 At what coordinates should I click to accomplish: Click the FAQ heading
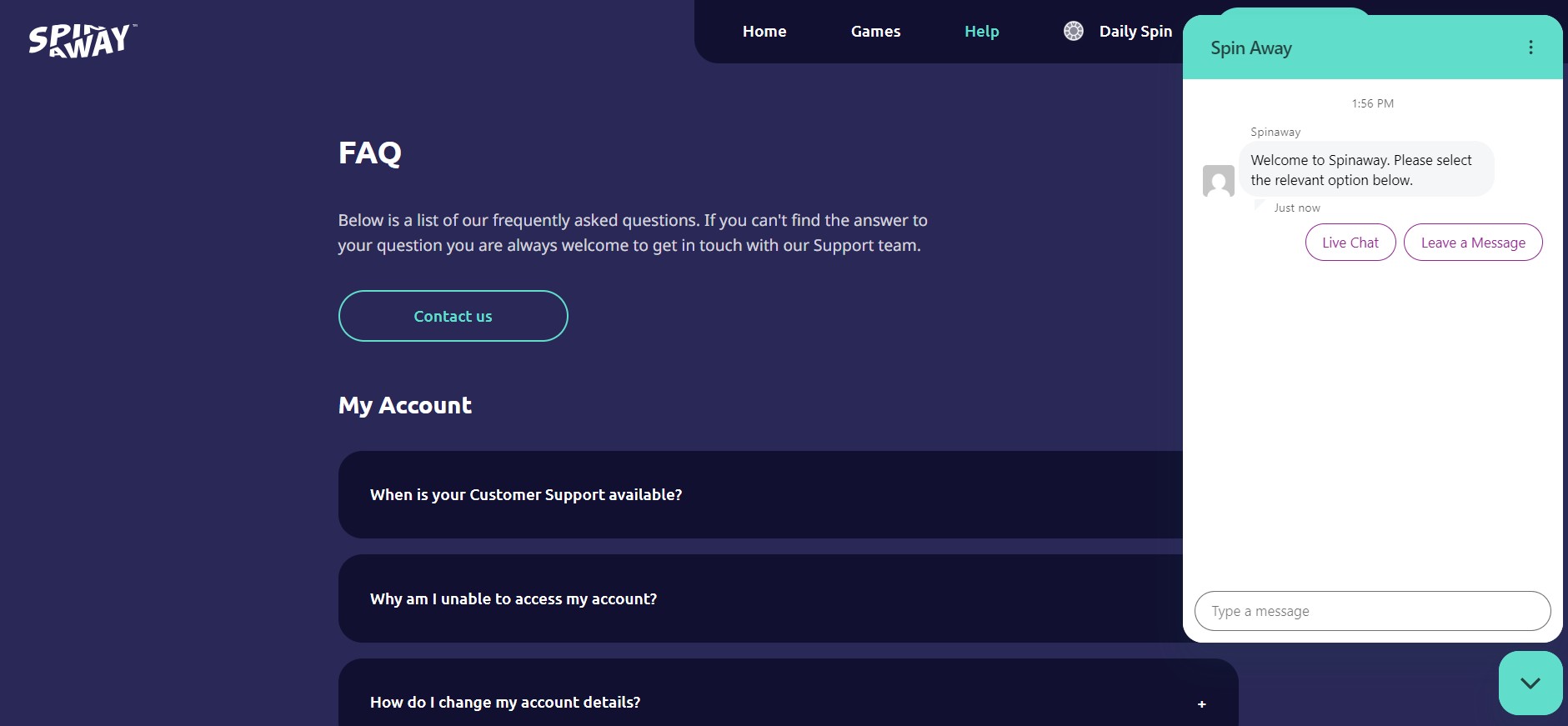370,153
